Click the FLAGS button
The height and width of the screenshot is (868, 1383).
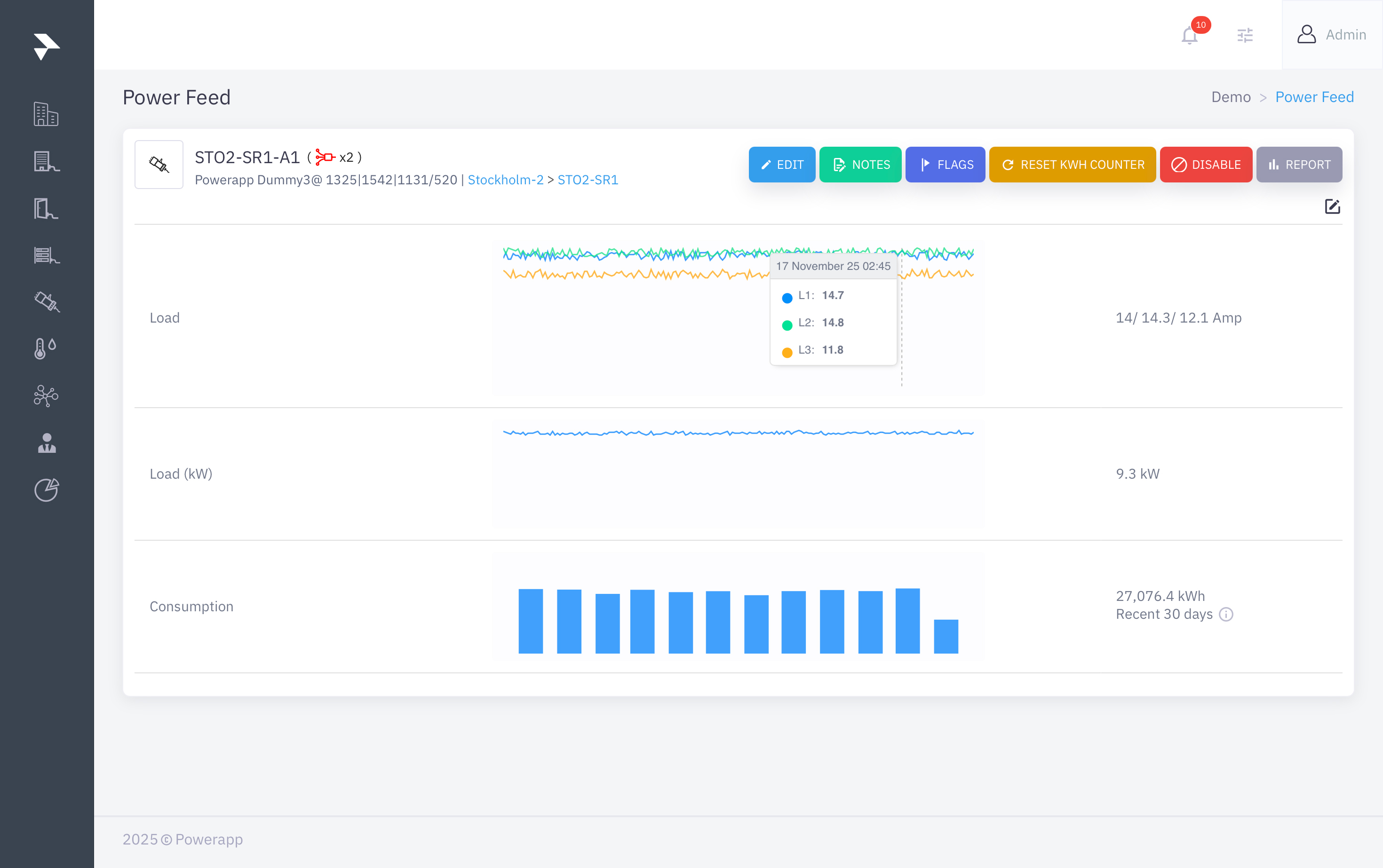[945, 165]
